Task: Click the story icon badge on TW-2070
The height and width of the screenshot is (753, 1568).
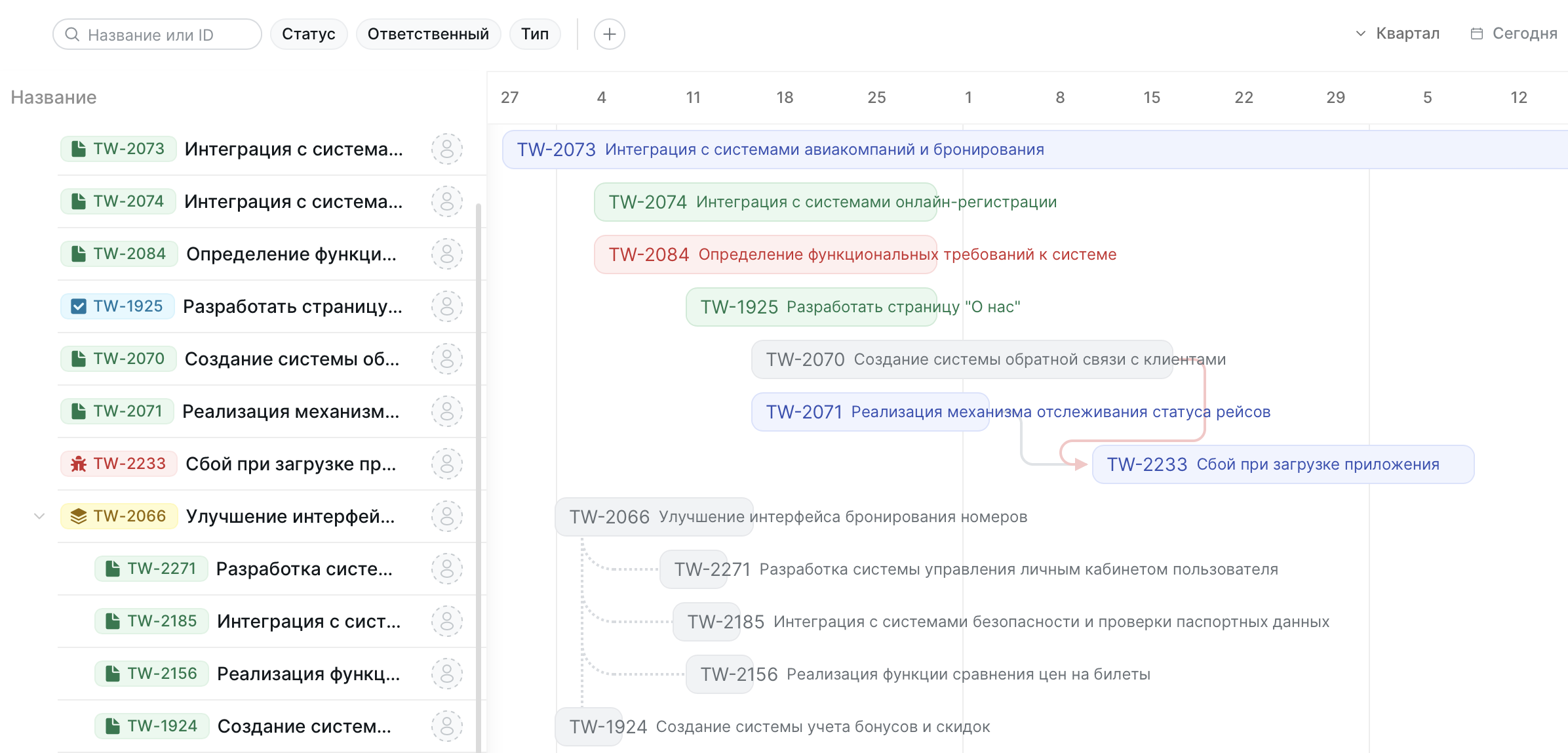Action: click(79, 359)
